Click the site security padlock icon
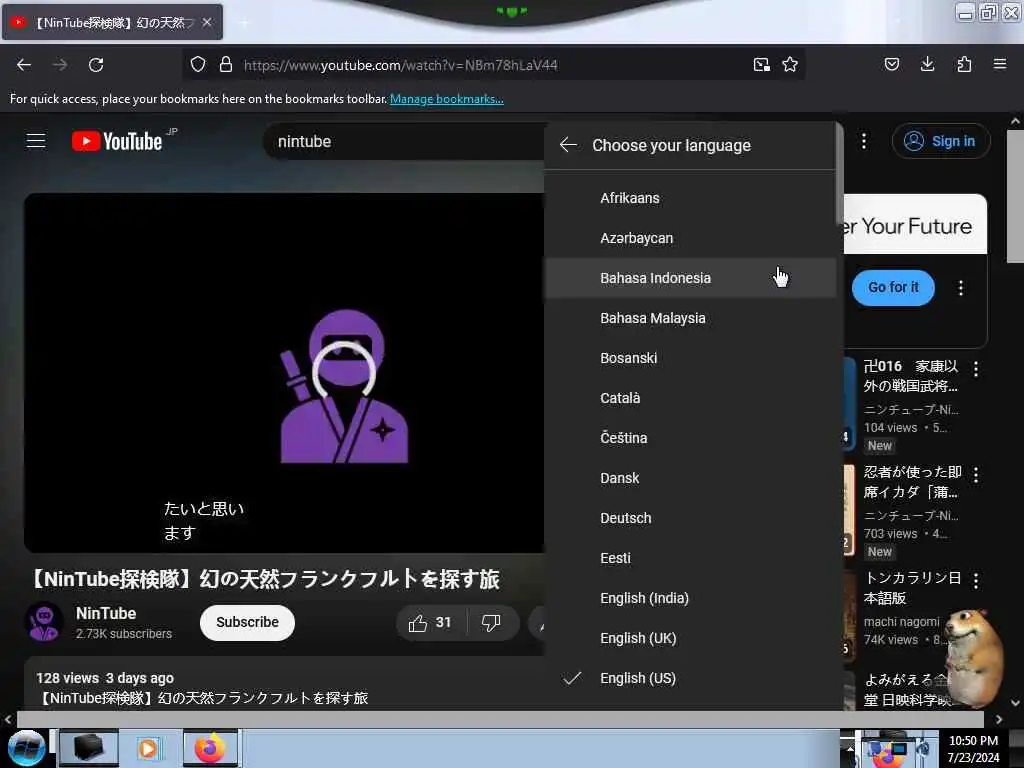This screenshot has width=1024, height=768. point(226,64)
